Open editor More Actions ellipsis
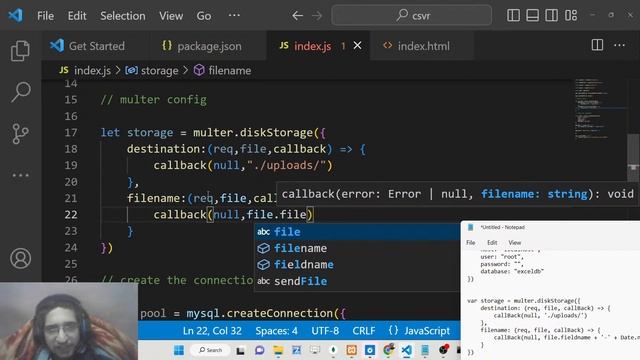The image size is (640, 360). coord(620,45)
